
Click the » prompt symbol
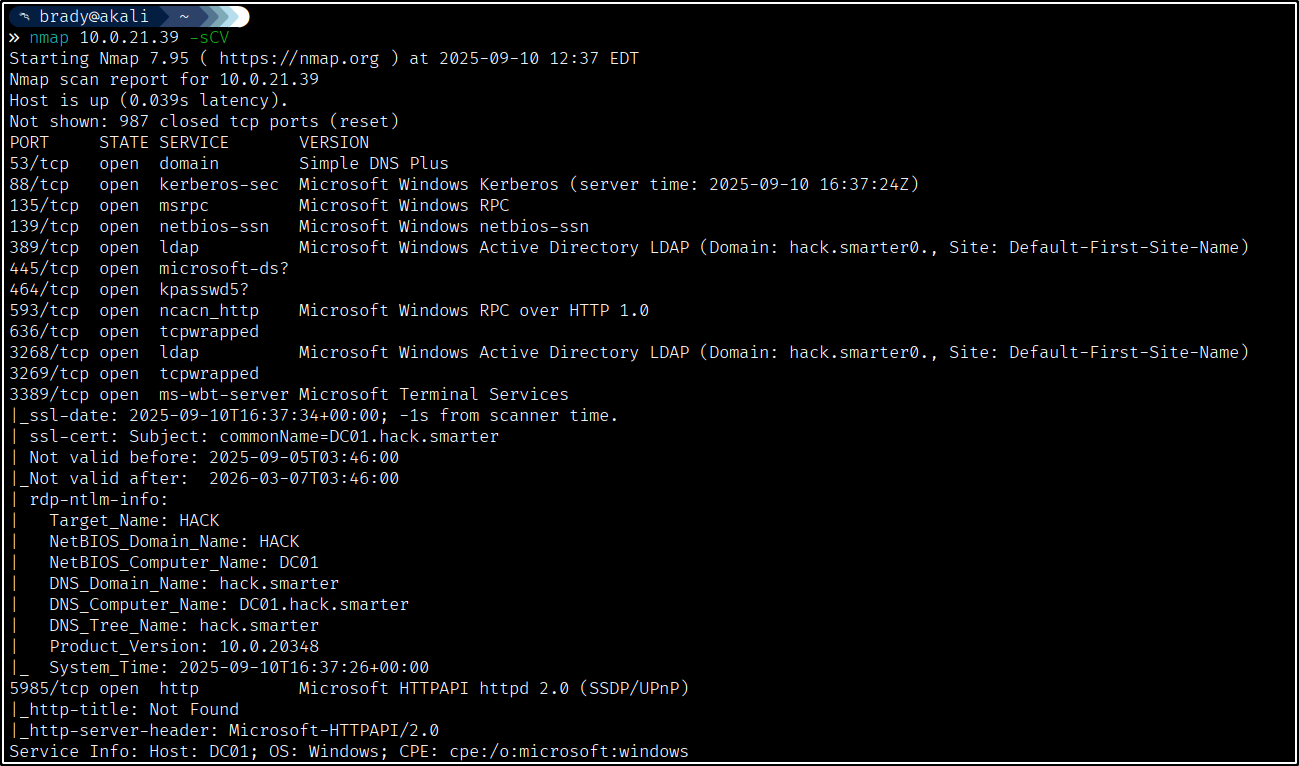point(14,38)
